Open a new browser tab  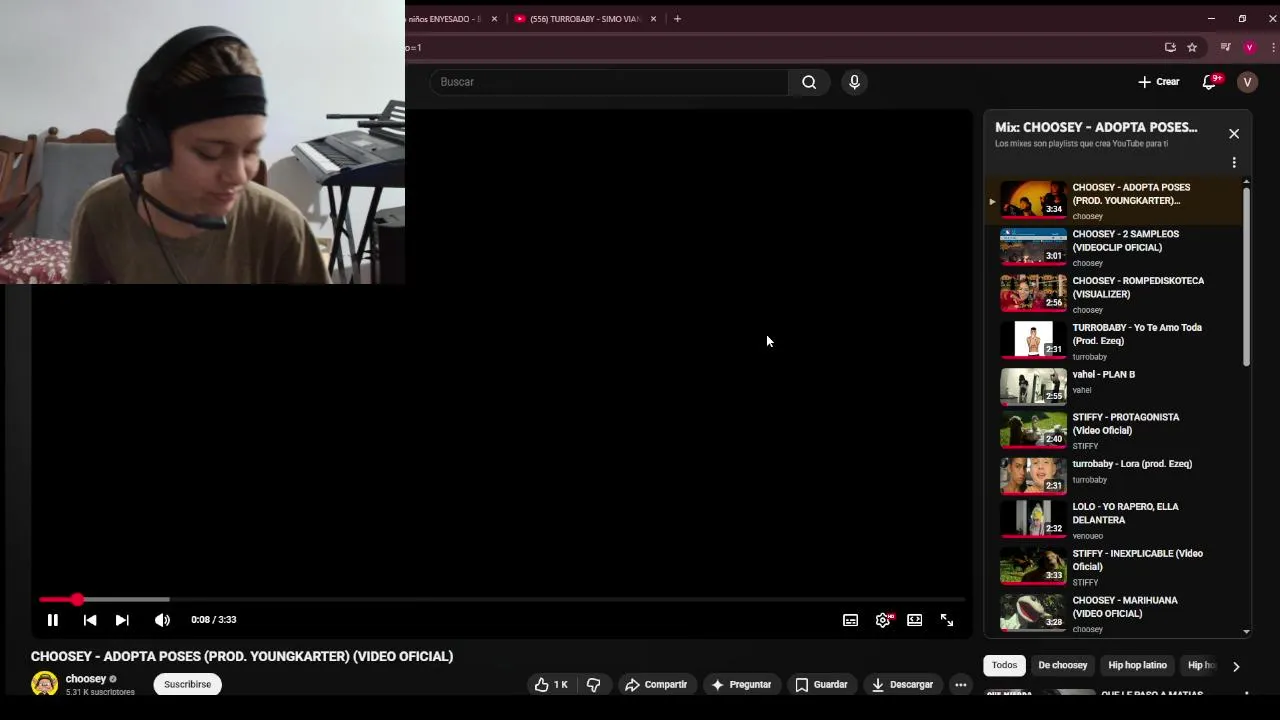[677, 19]
